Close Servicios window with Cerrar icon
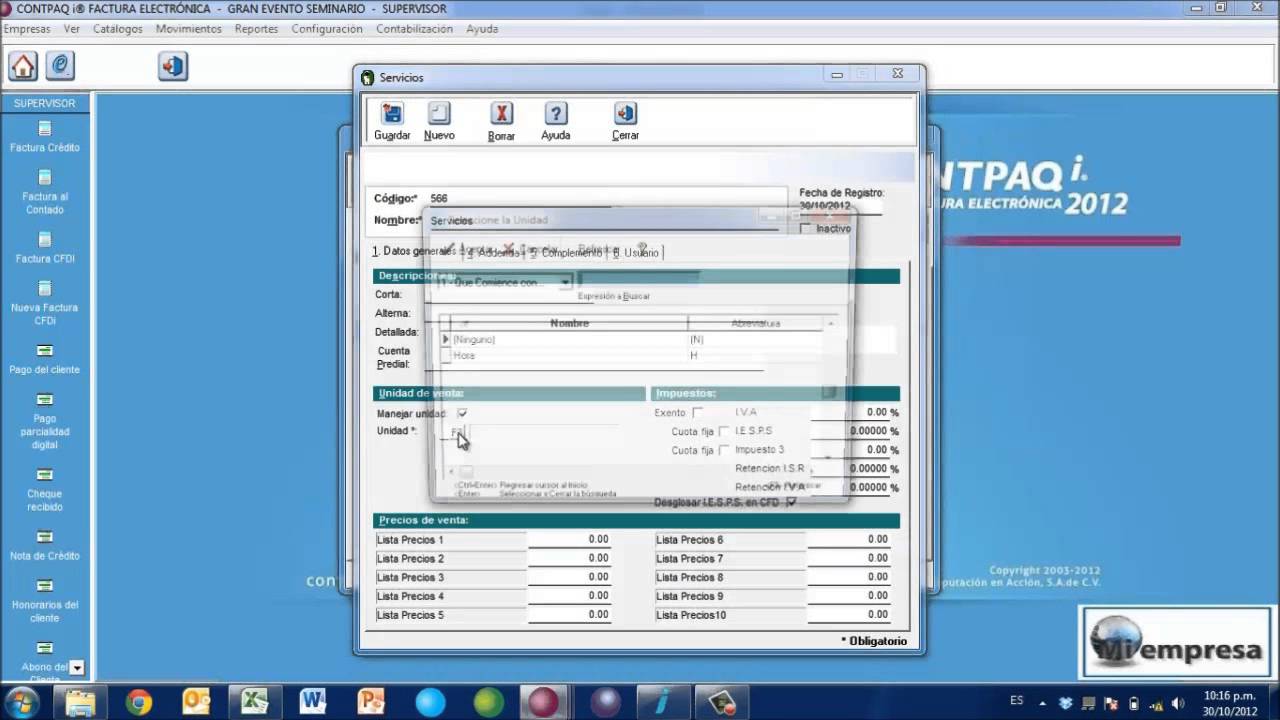The image size is (1280, 720). coord(626,122)
